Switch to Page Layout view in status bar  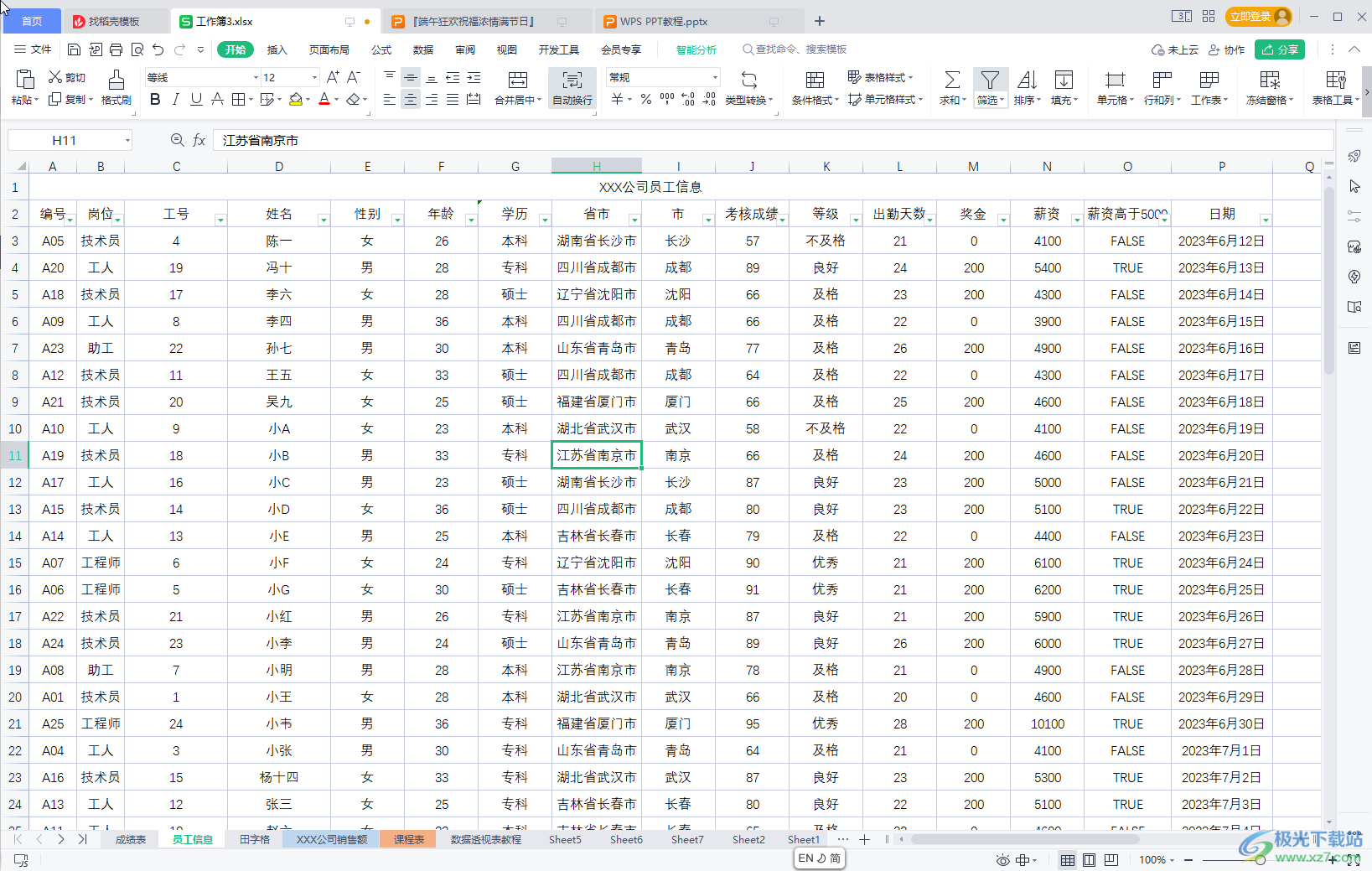[1089, 859]
